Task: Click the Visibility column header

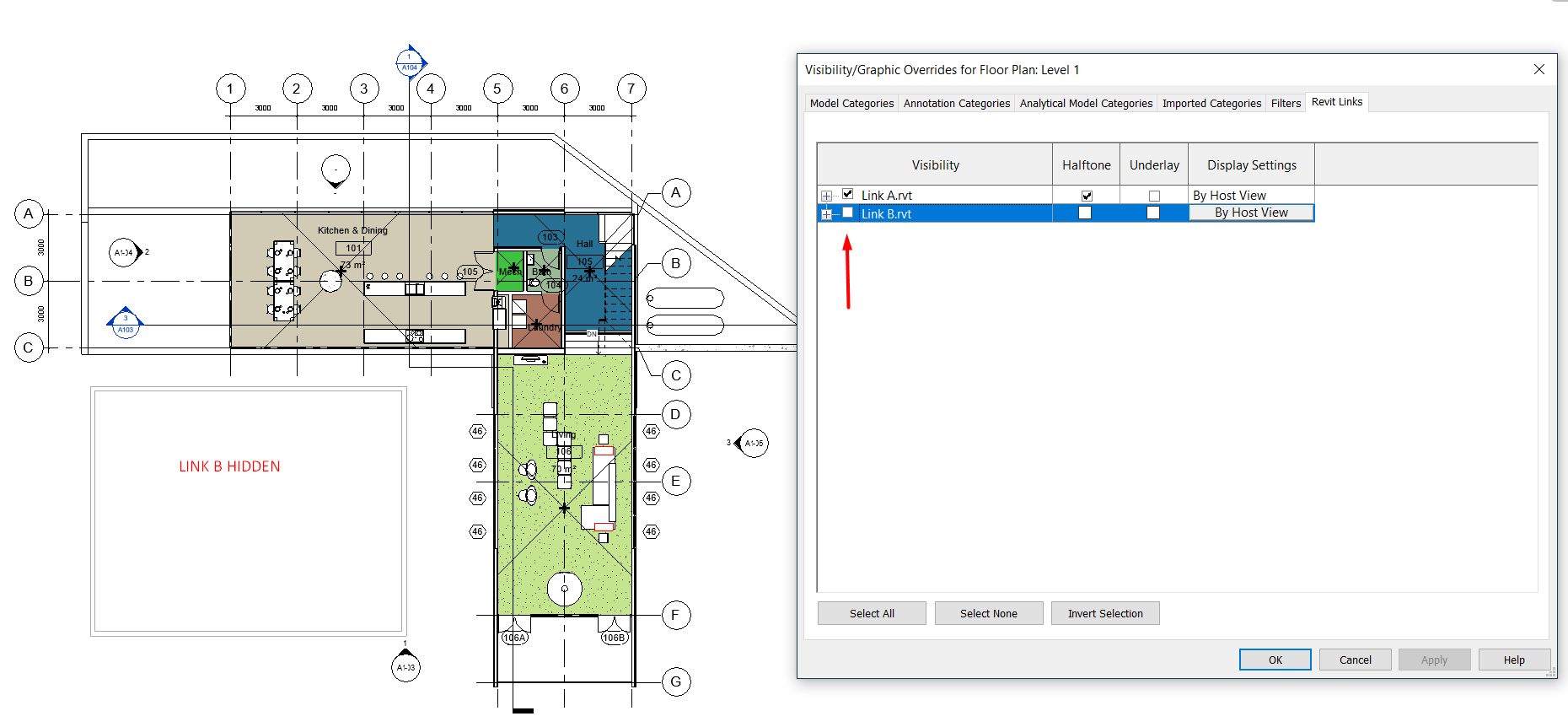Action: click(x=935, y=164)
